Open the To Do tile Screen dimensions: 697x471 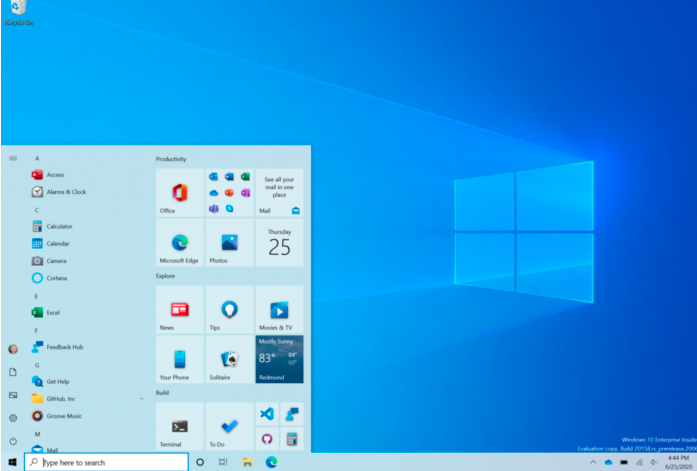point(229,427)
